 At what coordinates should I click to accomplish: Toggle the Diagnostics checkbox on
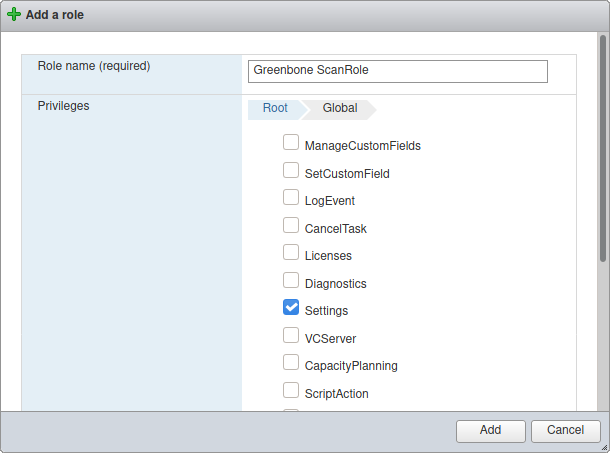pyautogui.click(x=291, y=281)
